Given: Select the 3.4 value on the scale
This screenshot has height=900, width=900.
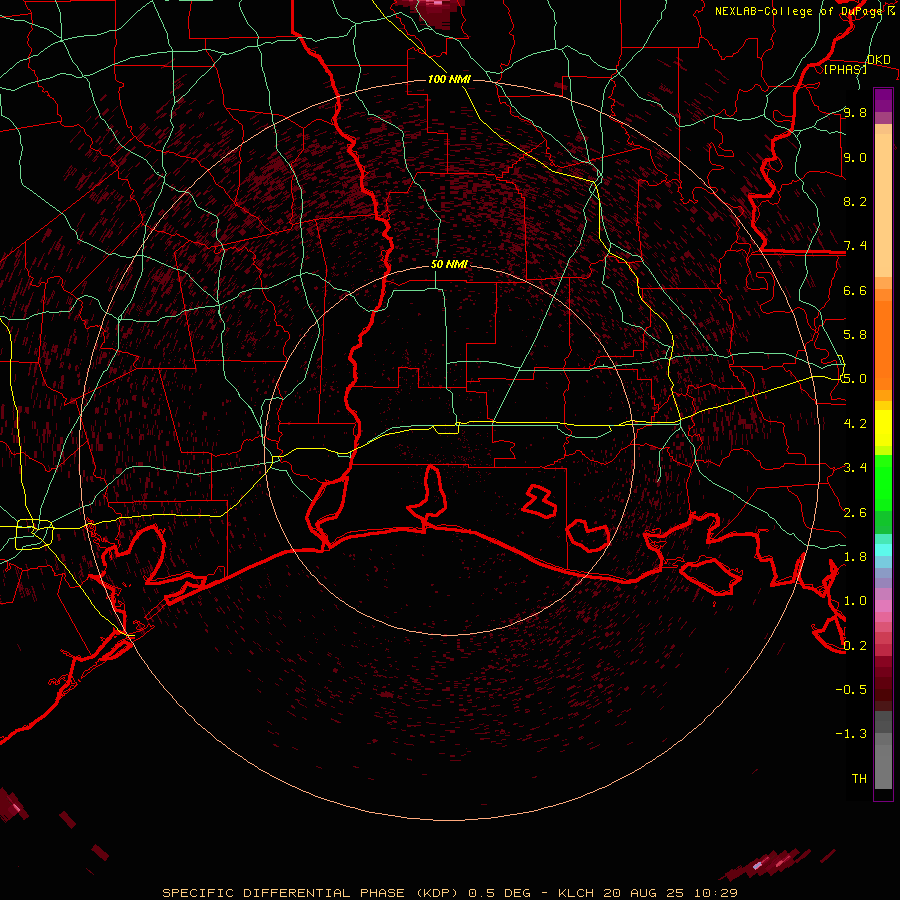Looking at the screenshot, I should click(855, 468).
